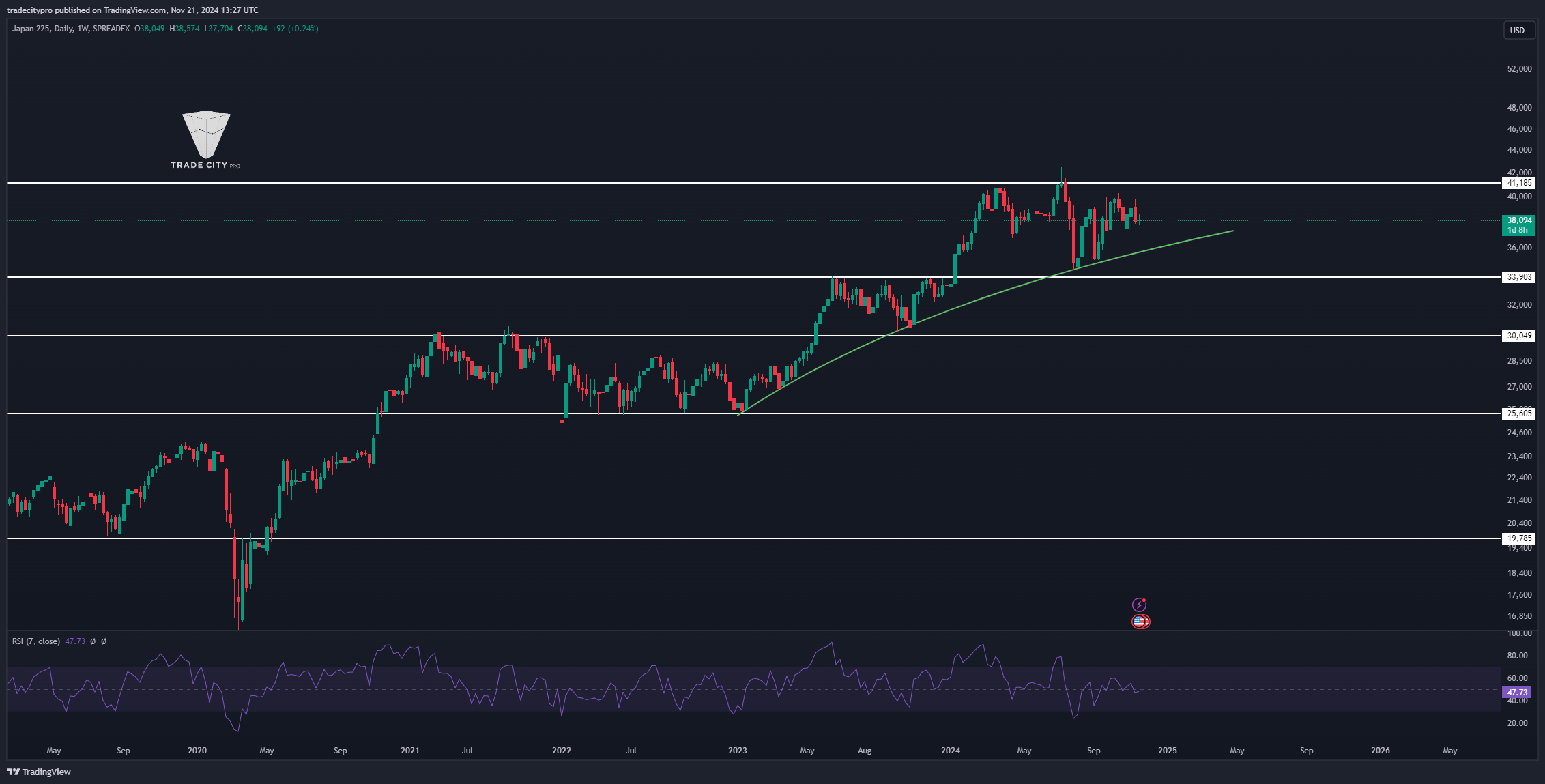Screen dimensions: 1545x784
Task: Click the 52,000 price axis label
Action: 1519,69
